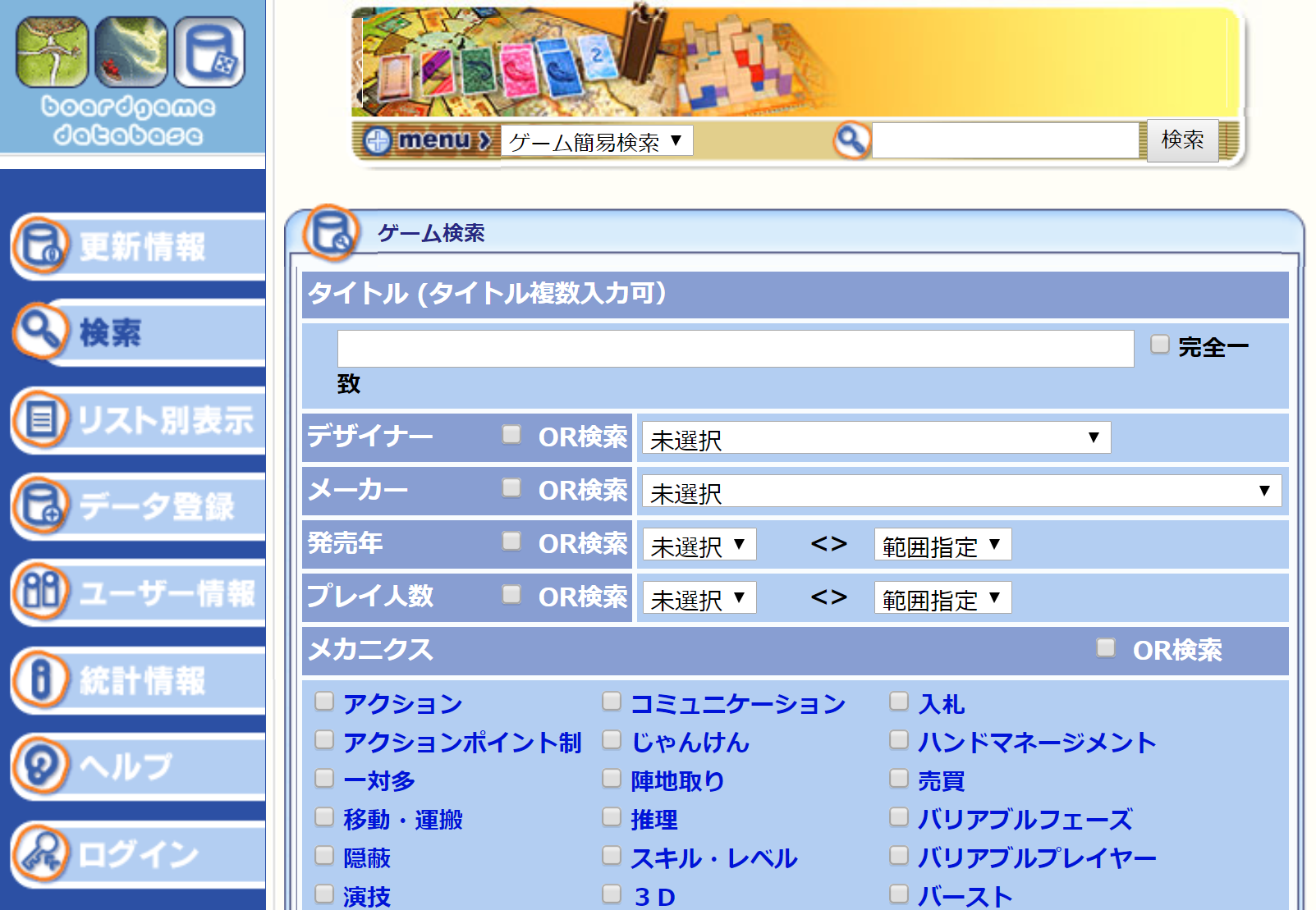Click the header quick search text box
1316x910 pixels.
point(1005,141)
